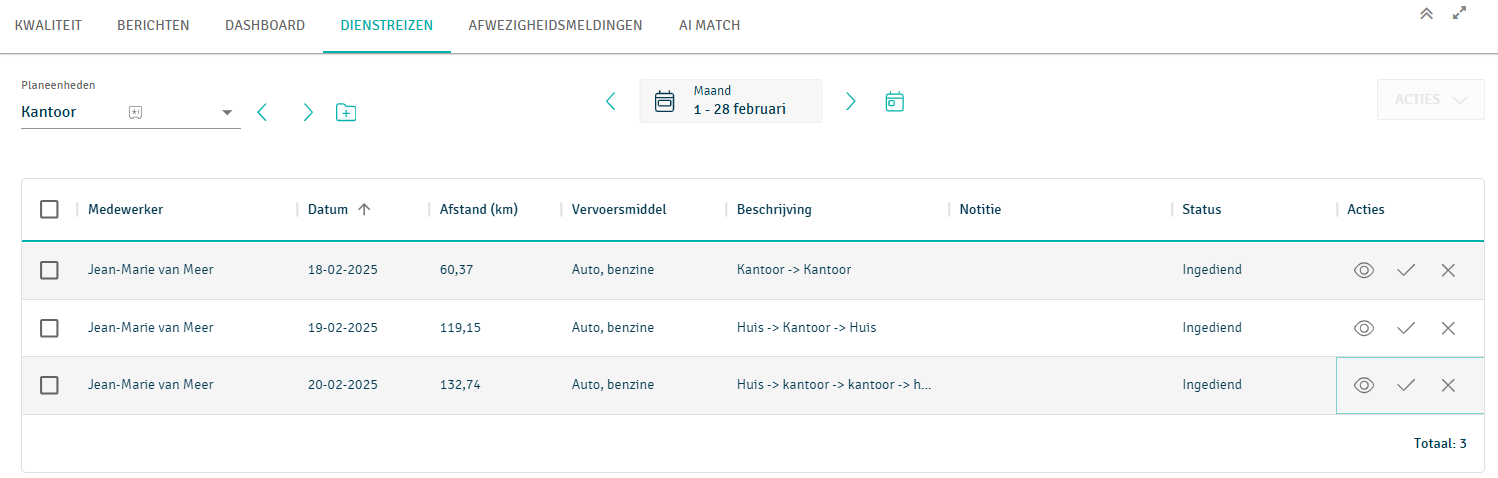Image resolution: width=1498 pixels, height=478 pixels.
Task: Approve the 20-02-2025 trip with checkmark
Action: [x=1406, y=385]
